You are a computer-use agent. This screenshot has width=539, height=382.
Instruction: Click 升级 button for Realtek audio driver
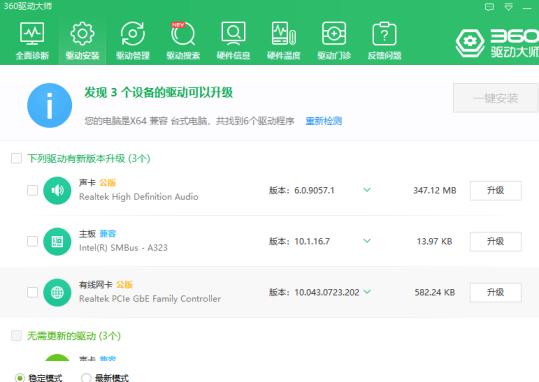tap(495, 190)
